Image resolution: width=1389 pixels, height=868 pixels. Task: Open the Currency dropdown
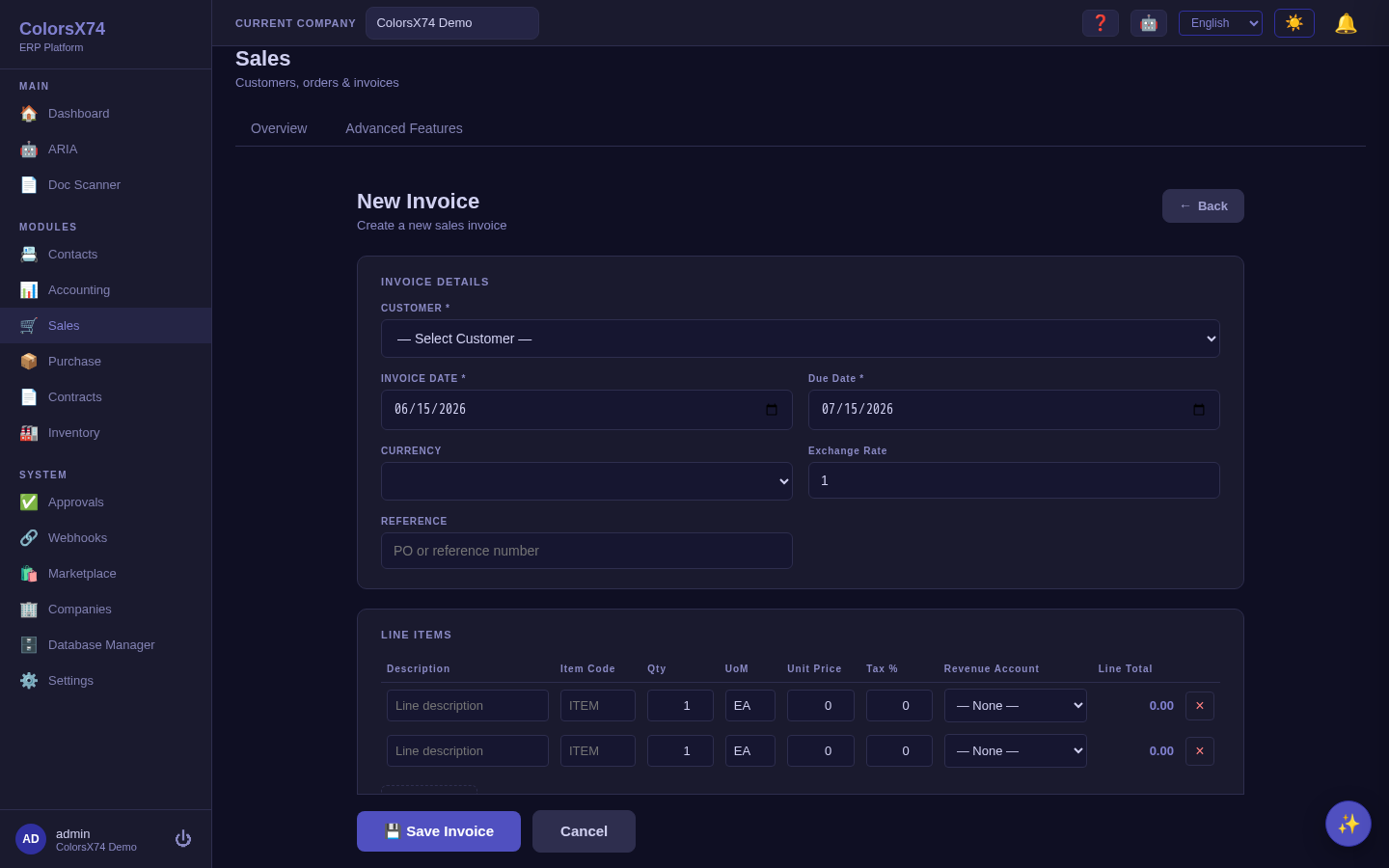[x=586, y=481]
